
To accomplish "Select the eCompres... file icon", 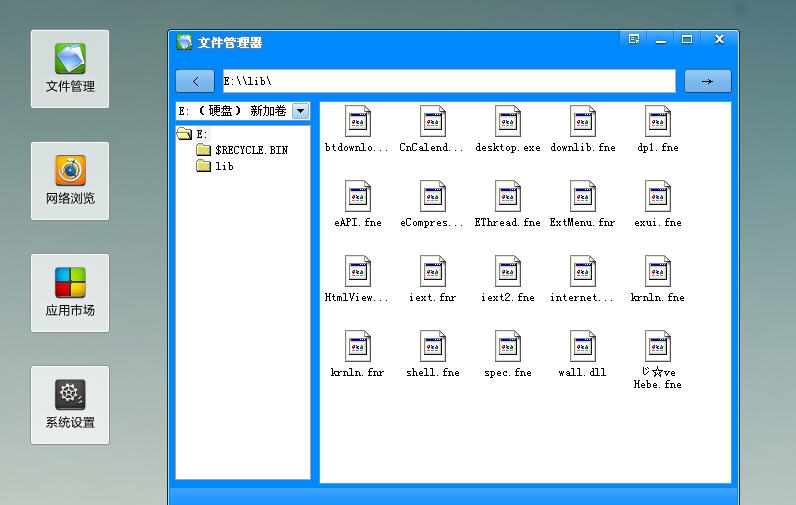I will (433, 196).
